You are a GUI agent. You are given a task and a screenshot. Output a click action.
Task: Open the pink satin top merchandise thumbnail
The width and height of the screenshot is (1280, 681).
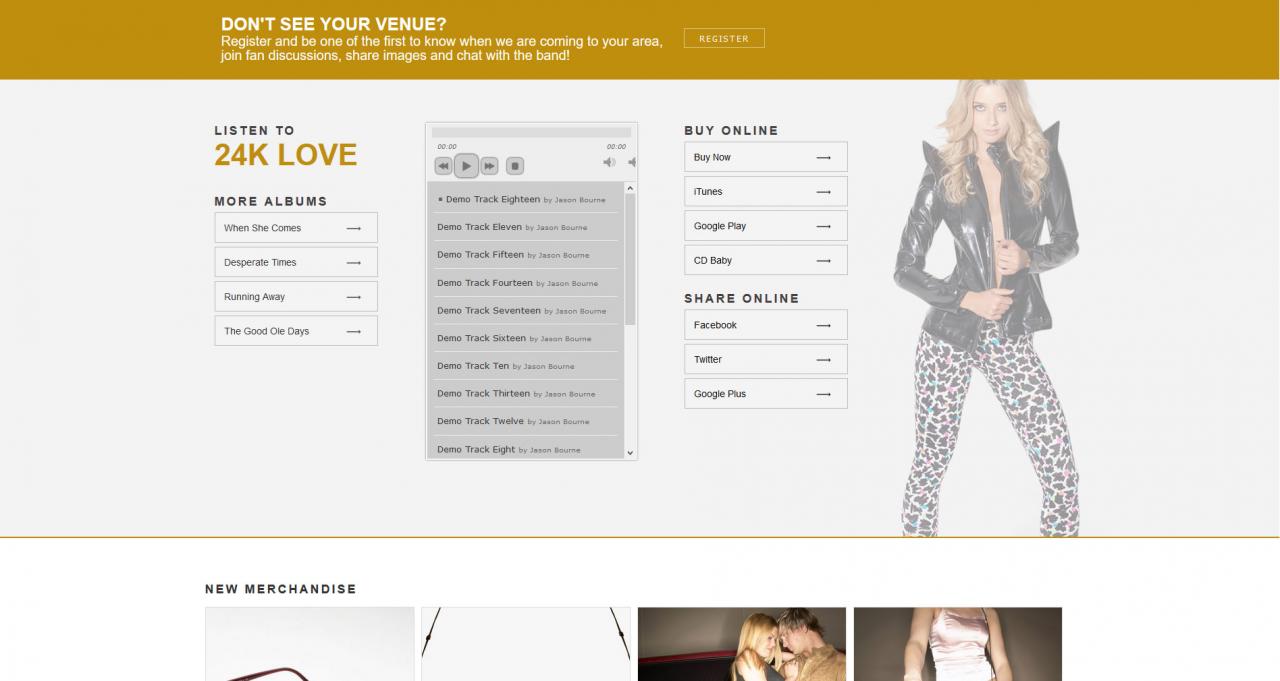tap(958, 644)
